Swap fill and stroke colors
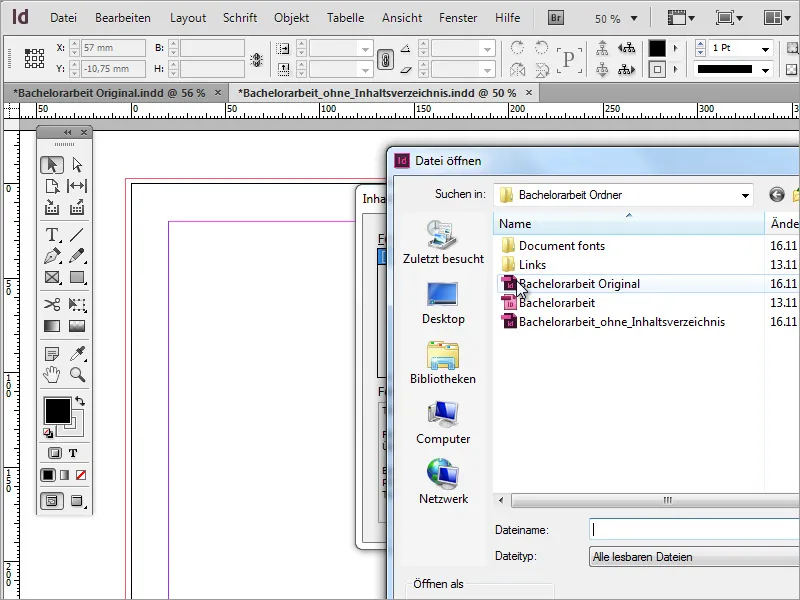Screen dimensions: 800x600 pos(80,401)
